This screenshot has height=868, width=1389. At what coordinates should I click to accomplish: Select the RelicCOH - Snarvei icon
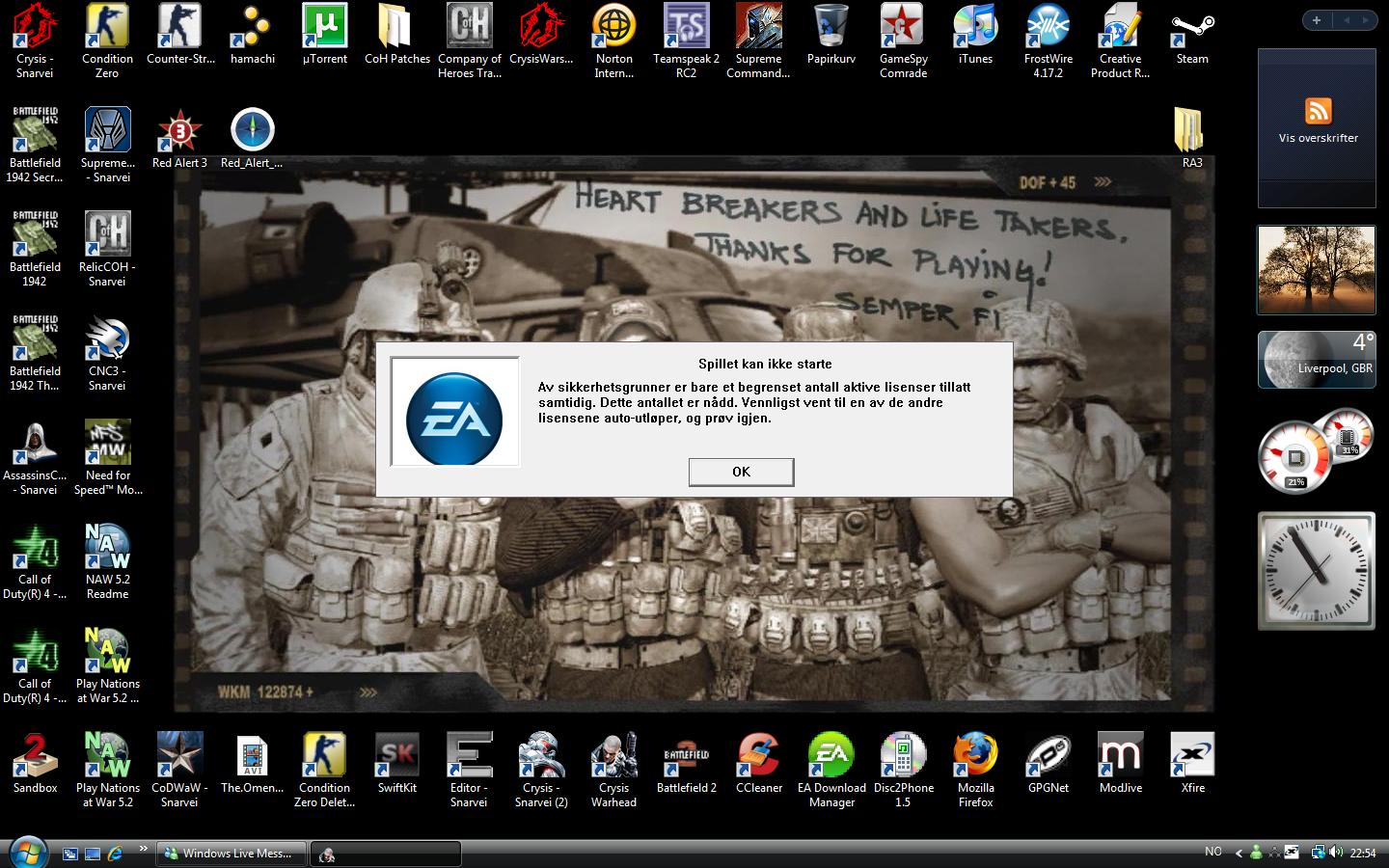(107, 249)
